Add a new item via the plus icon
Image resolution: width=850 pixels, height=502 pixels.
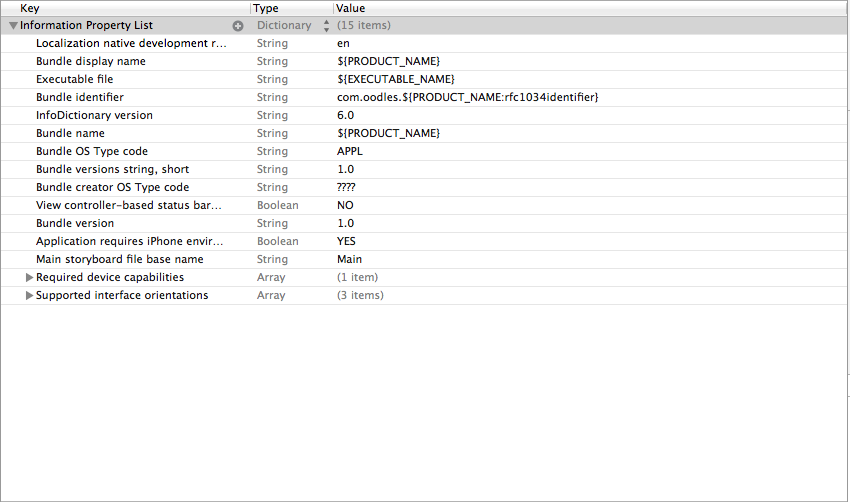point(238,25)
